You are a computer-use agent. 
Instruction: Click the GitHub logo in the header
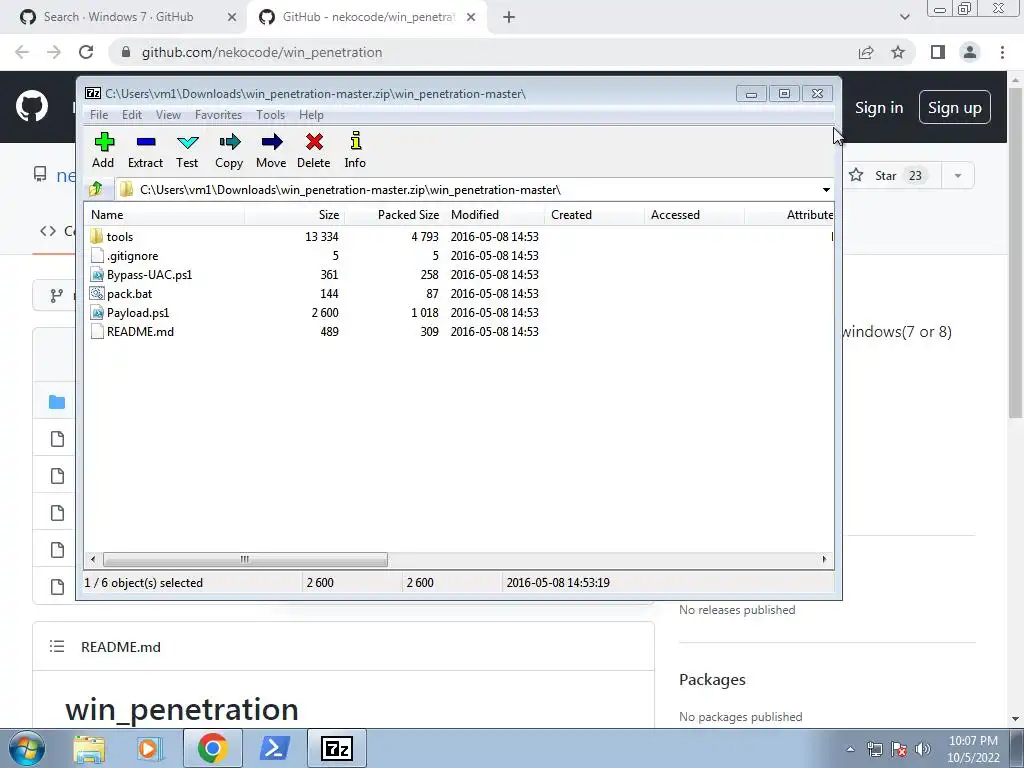(32, 107)
